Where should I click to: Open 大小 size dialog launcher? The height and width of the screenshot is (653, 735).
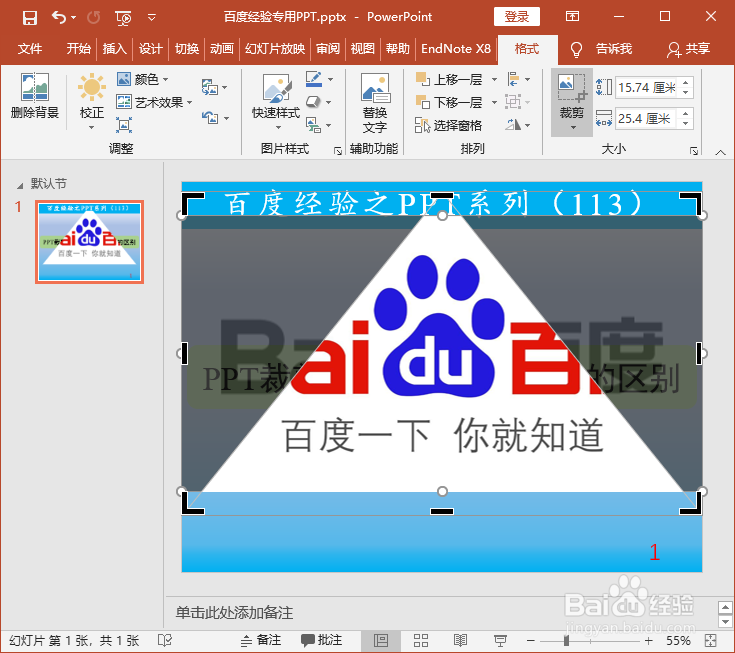(x=694, y=150)
